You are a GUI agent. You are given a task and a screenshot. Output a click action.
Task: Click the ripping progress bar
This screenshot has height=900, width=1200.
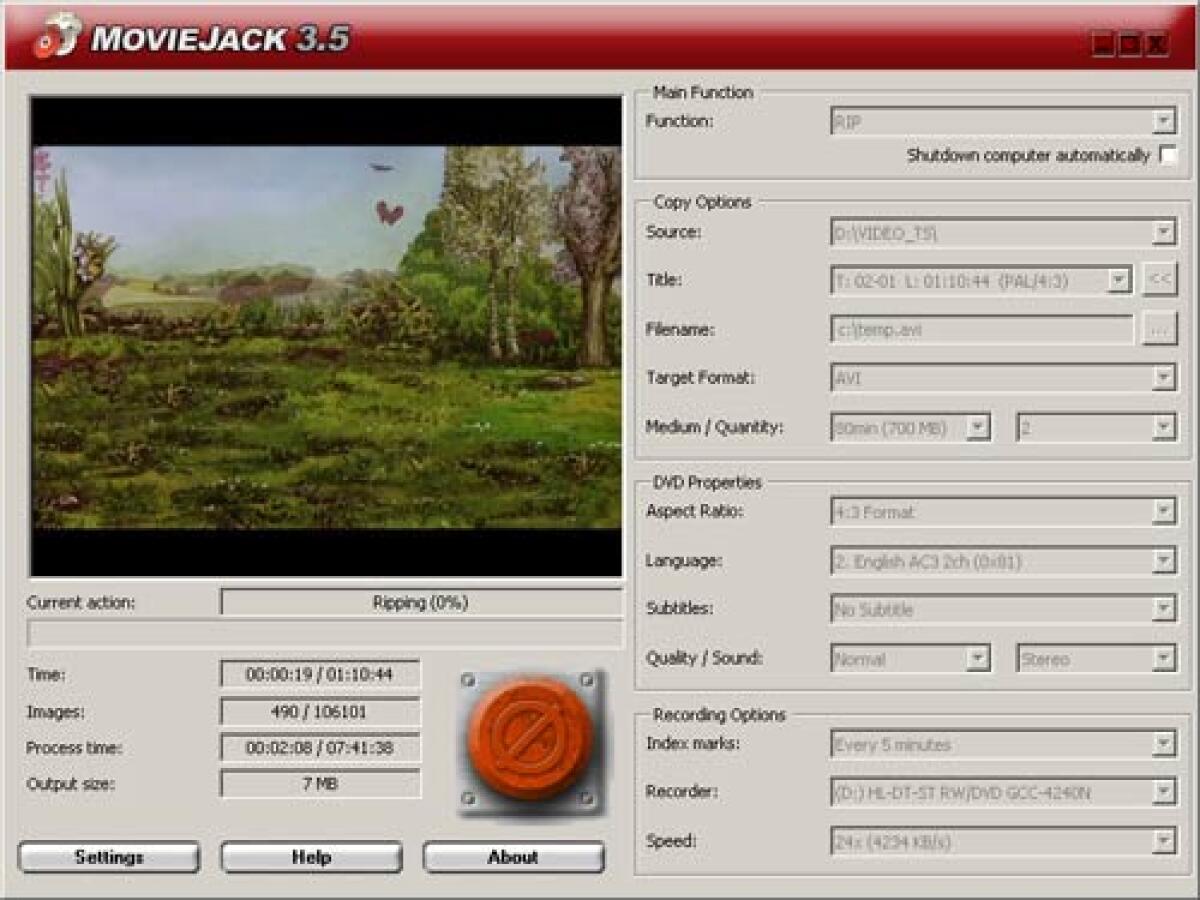pyautogui.click(x=325, y=630)
